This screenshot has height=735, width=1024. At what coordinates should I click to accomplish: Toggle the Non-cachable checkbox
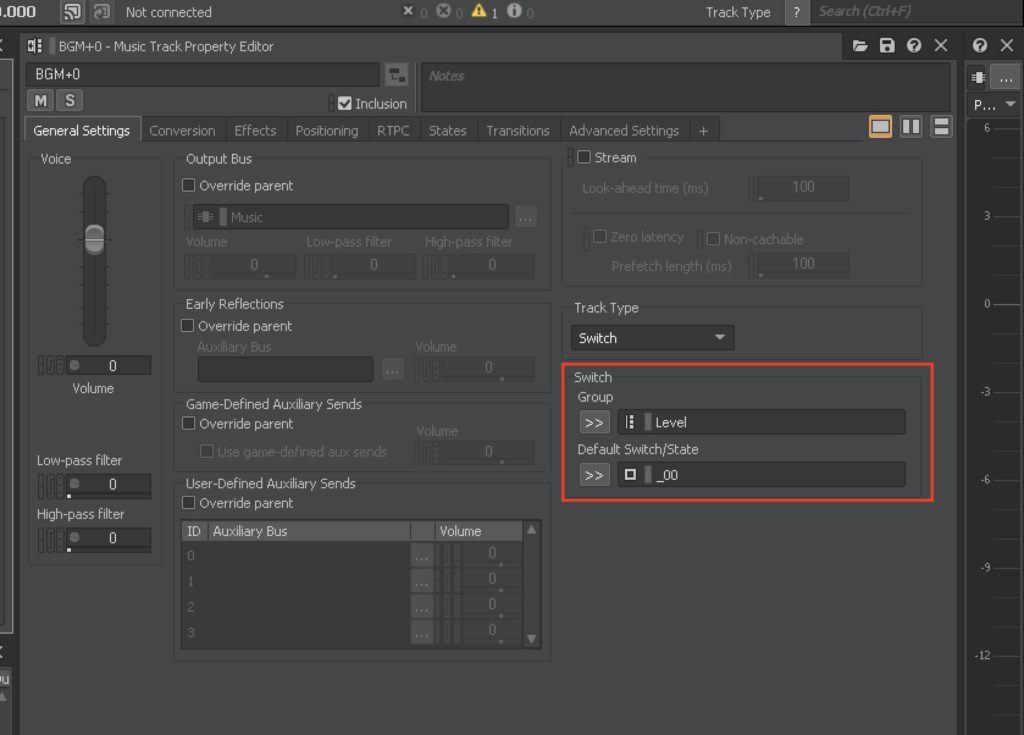point(713,239)
